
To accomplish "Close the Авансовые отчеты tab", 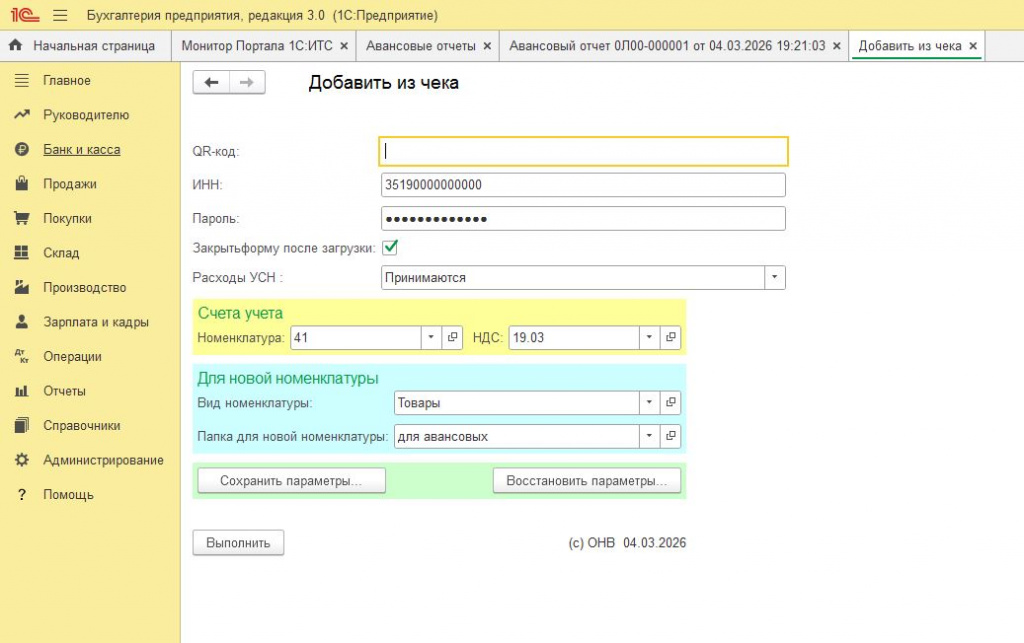I will pyautogui.click(x=487, y=46).
